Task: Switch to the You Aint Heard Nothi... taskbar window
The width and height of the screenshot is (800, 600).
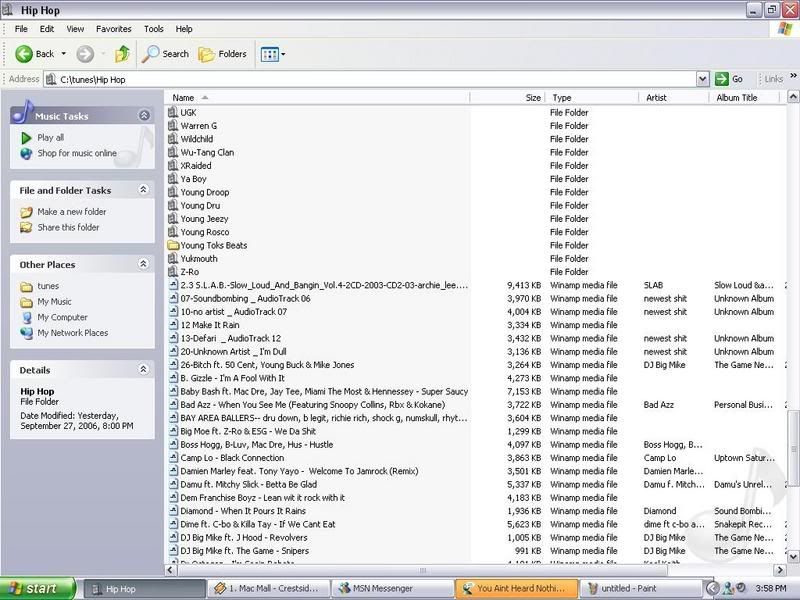Action: pos(516,588)
